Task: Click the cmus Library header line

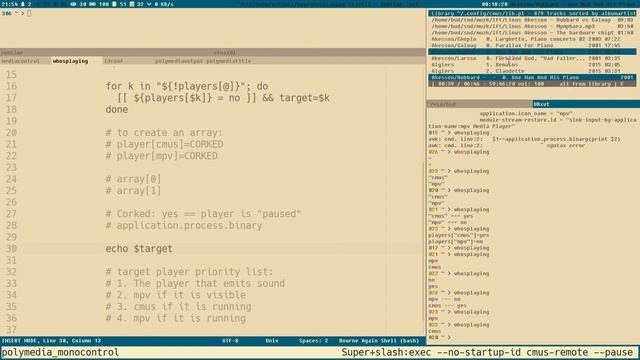Action: point(532,13)
